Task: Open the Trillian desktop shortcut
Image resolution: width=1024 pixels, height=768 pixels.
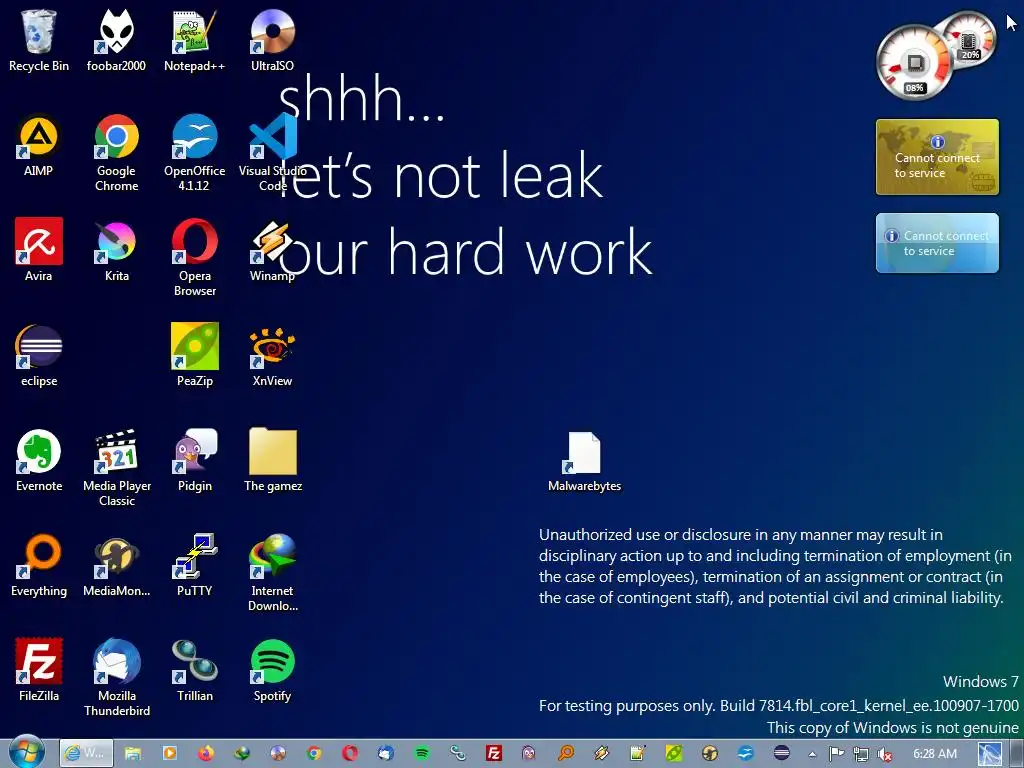Action: pyautogui.click(x=195, y=670)
